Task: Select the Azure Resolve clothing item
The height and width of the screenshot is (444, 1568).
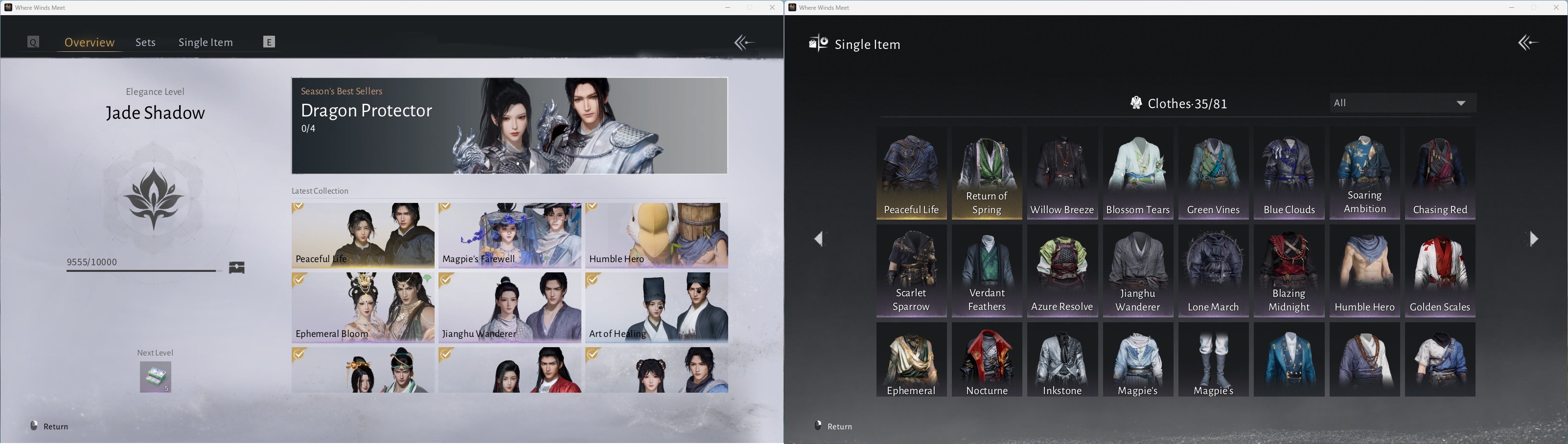Action: [1062, 271]
